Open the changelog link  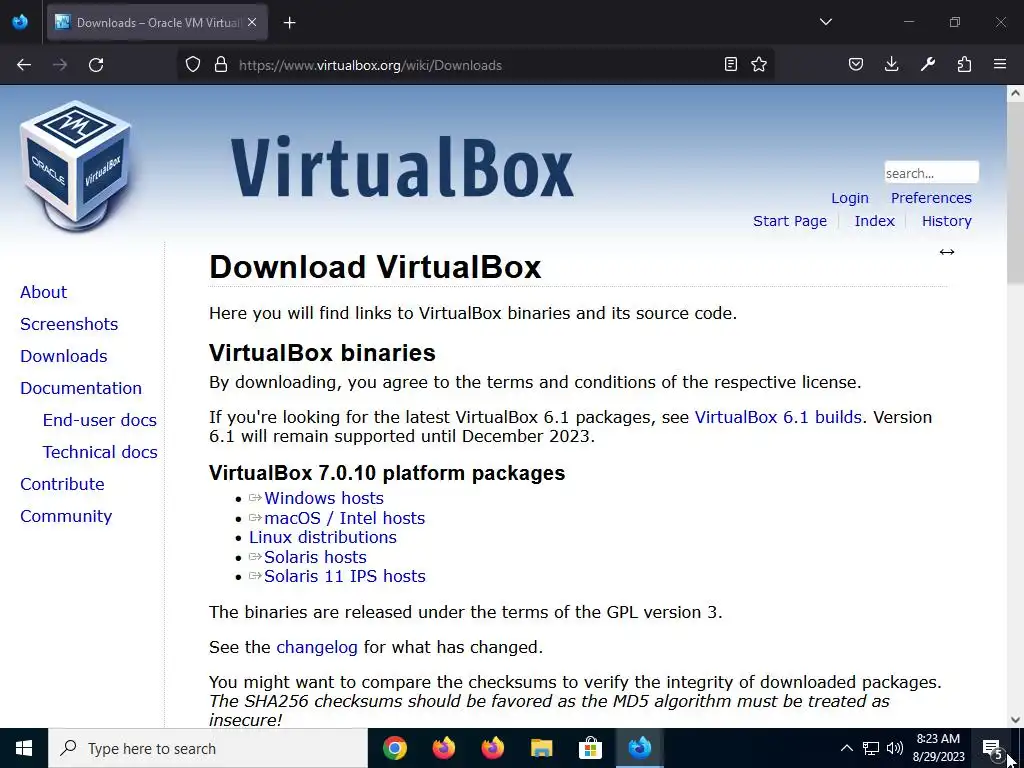point(317,647)
